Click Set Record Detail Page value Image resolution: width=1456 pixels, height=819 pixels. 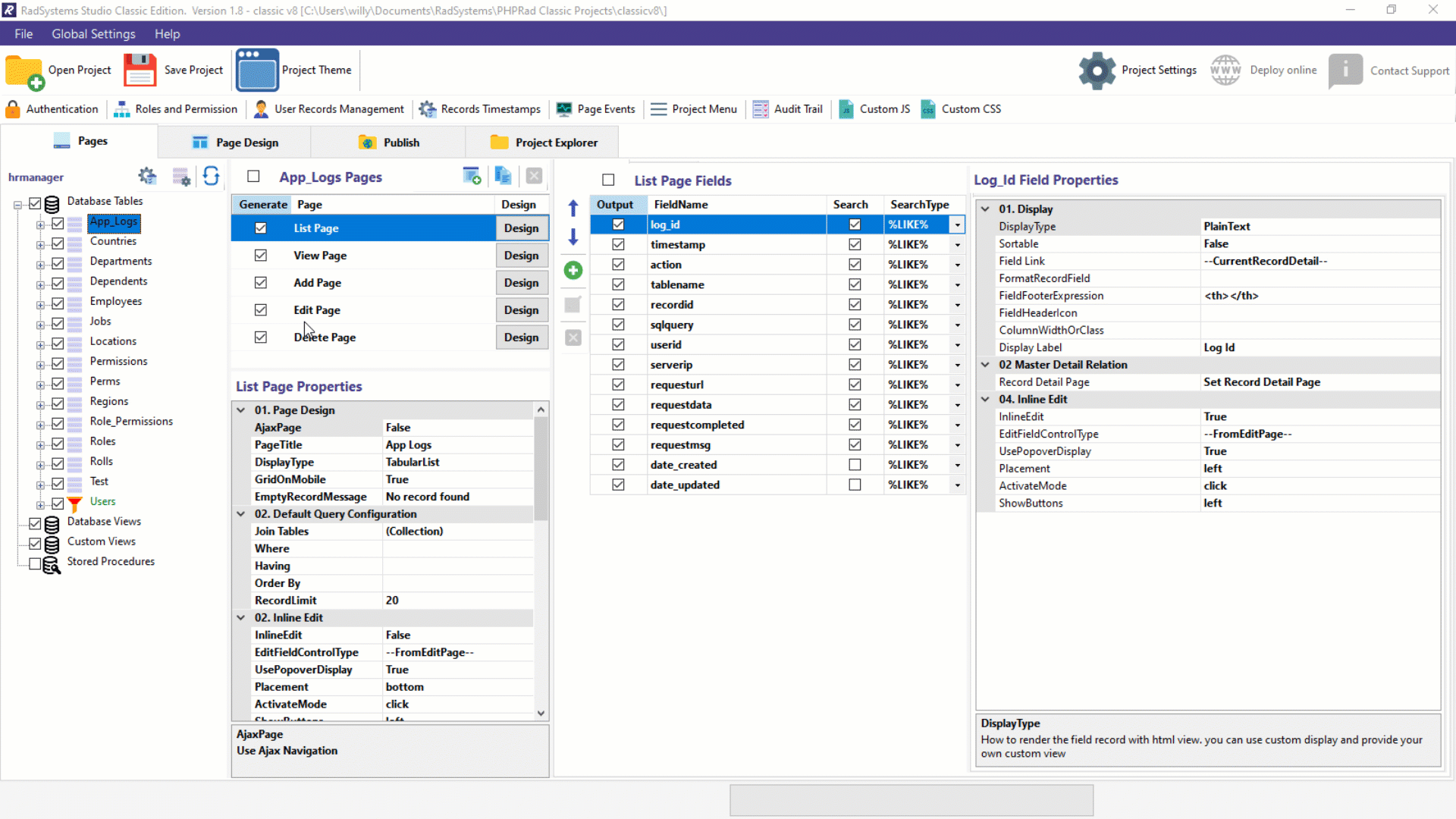pyautogui.click(x=1261, y=382)
